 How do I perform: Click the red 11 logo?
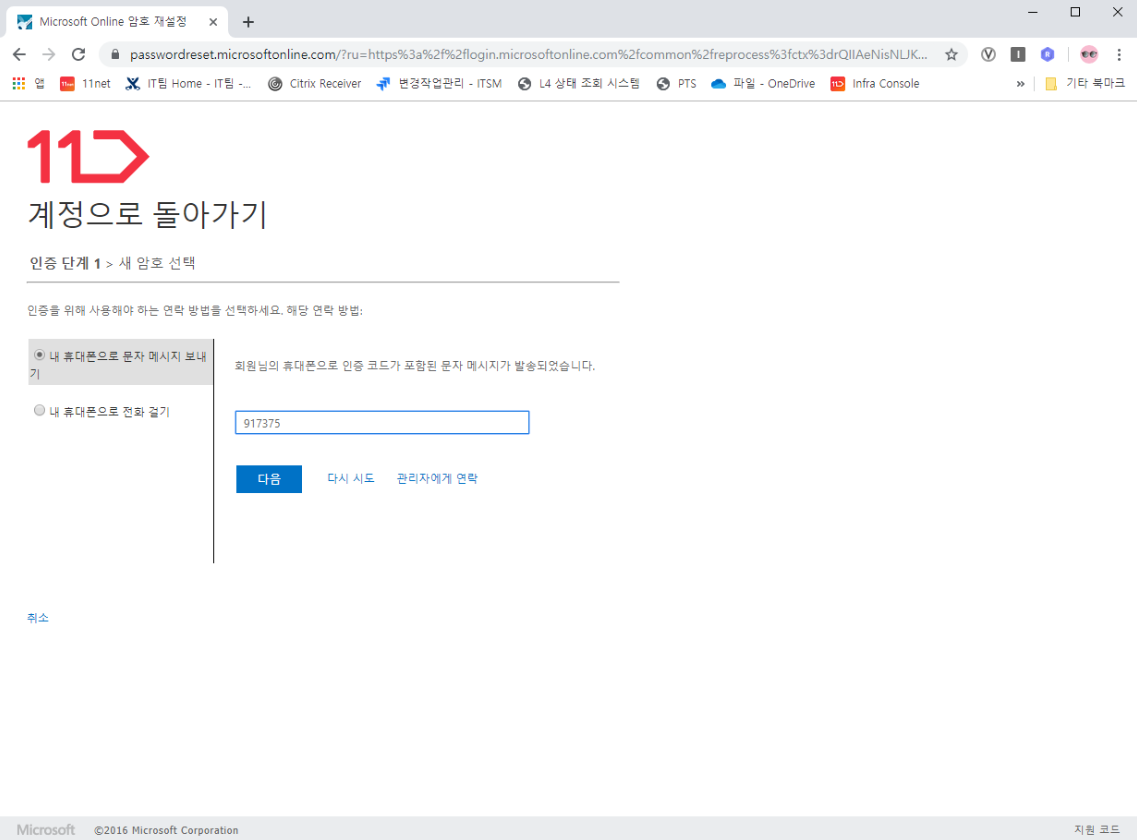tap(88, 157)
